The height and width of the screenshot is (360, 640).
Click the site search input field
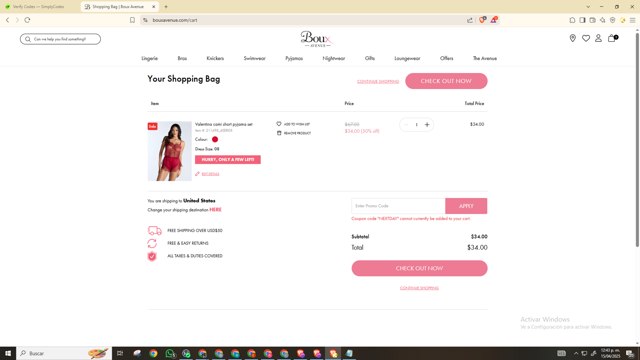point(60,39)
